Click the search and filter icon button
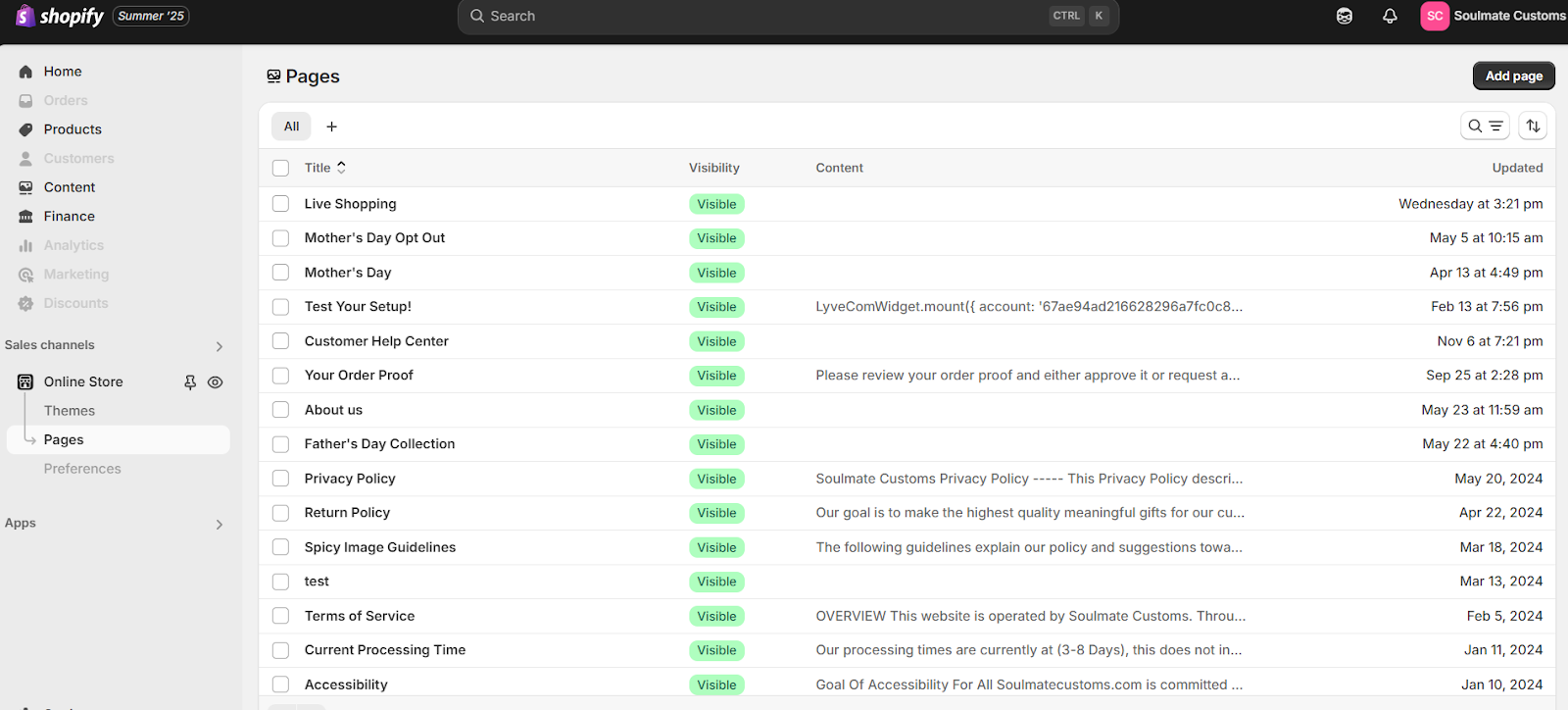The height and width of the screenshot is (710, 1568). (x=1485, y=127)
